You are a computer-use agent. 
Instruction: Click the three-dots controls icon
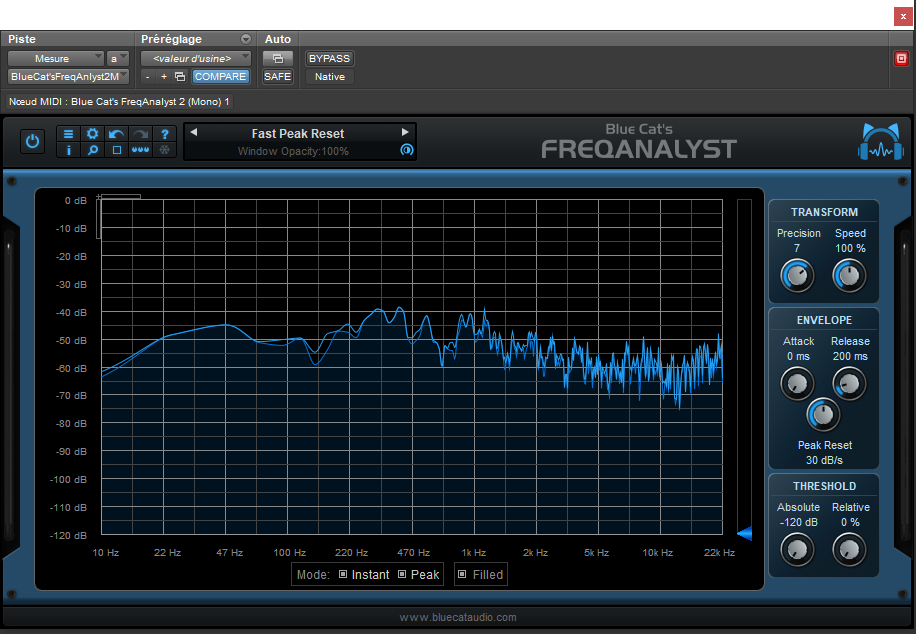point(140,150)
